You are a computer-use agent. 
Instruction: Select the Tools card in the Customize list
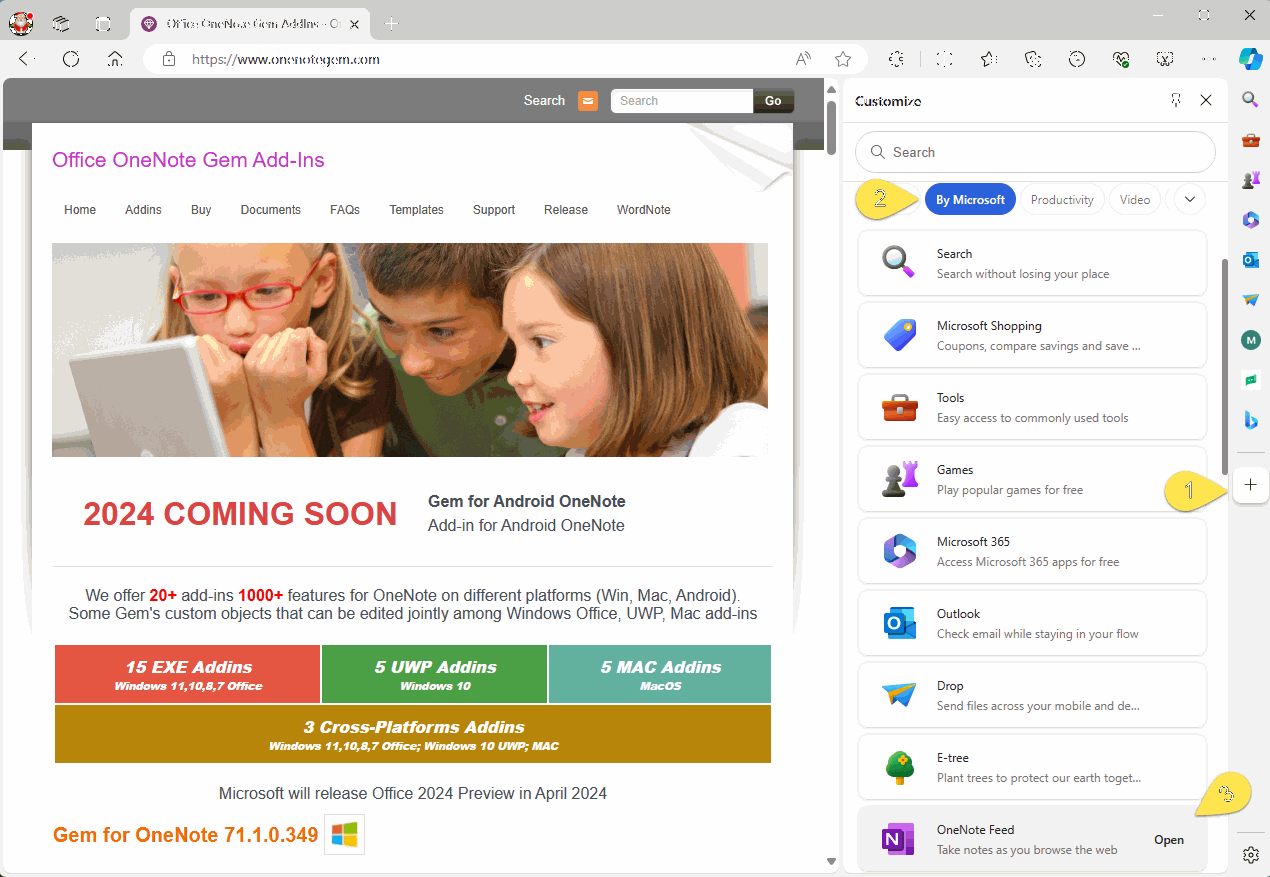1032,407
